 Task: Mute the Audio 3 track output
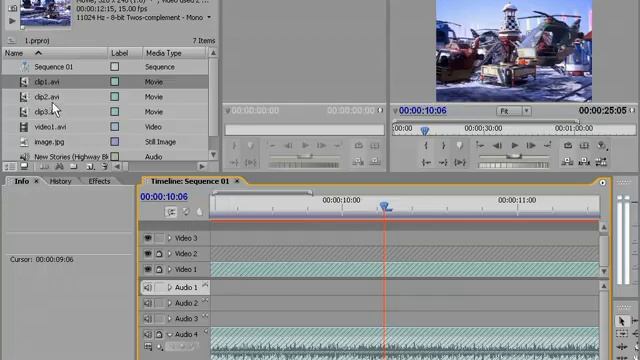click(148, 319)
